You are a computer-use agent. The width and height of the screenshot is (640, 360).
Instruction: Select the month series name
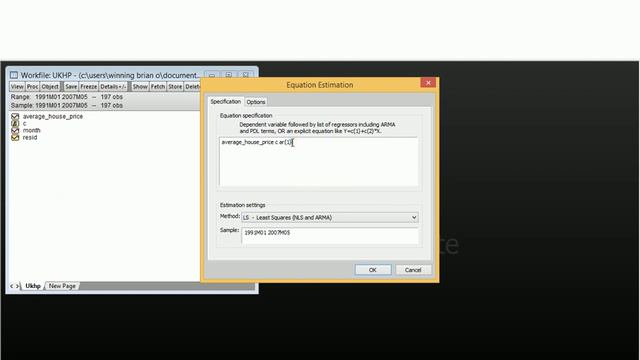(x=31, y=130)
